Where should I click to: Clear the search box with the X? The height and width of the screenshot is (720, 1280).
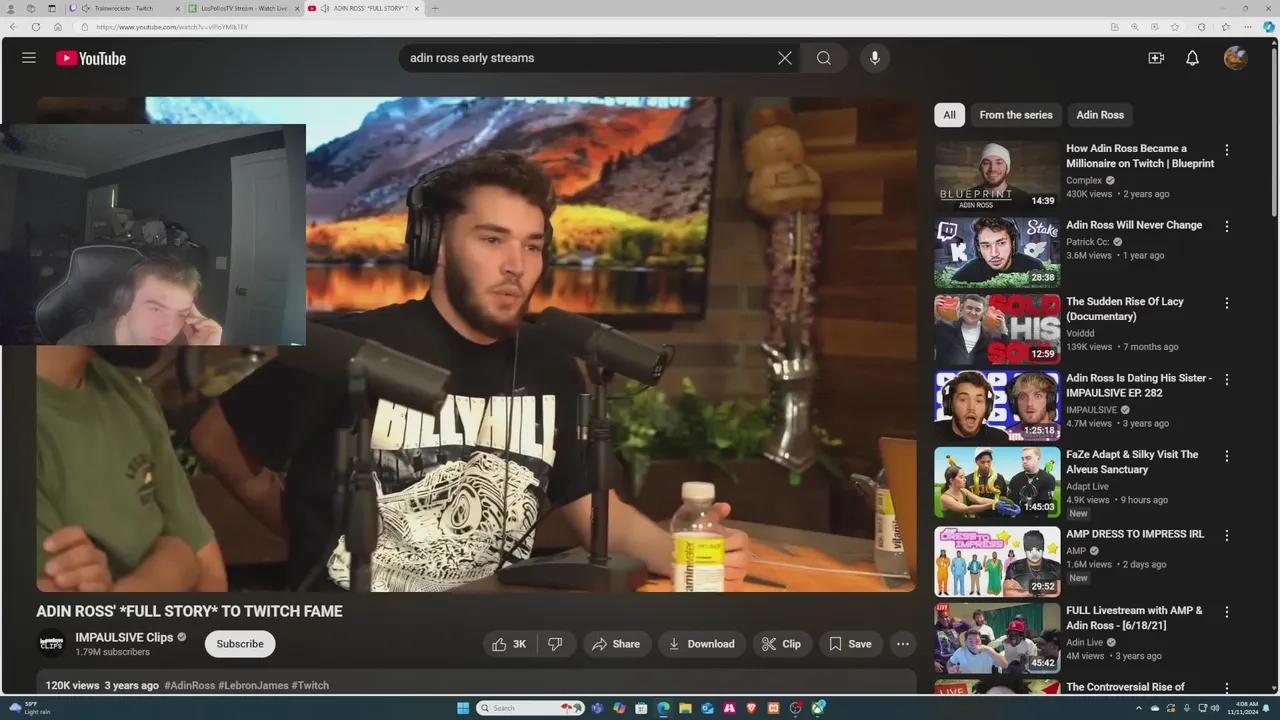click(x=785, y=58)
